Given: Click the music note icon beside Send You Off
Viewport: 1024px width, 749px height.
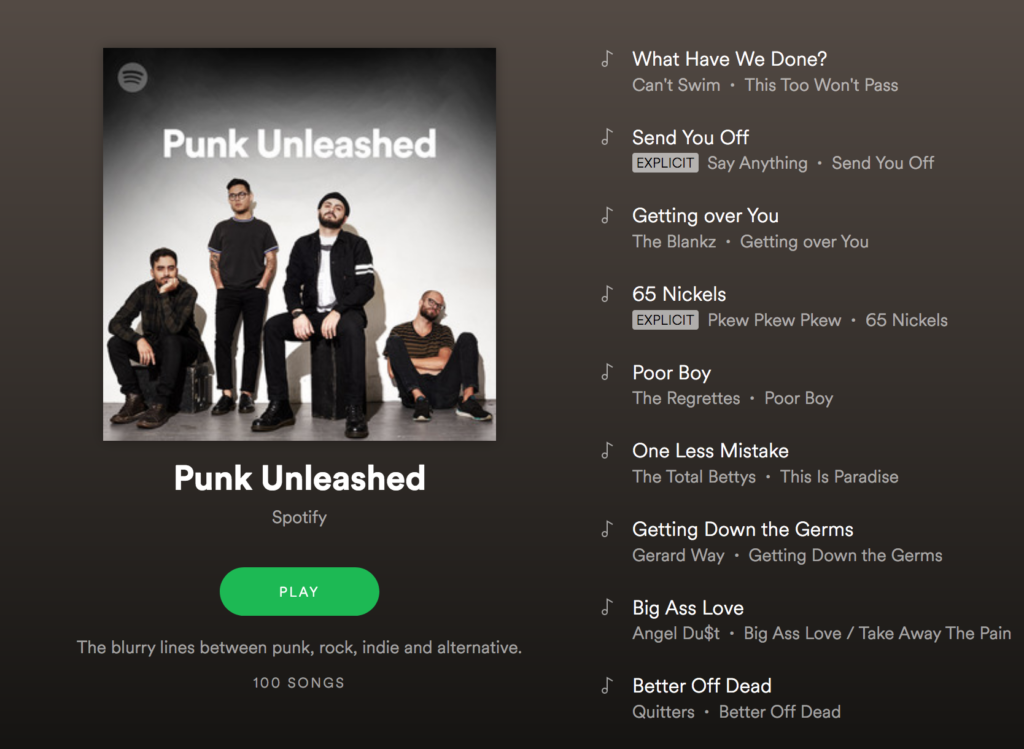Looking at the screenshot, I should coord(607,137).
